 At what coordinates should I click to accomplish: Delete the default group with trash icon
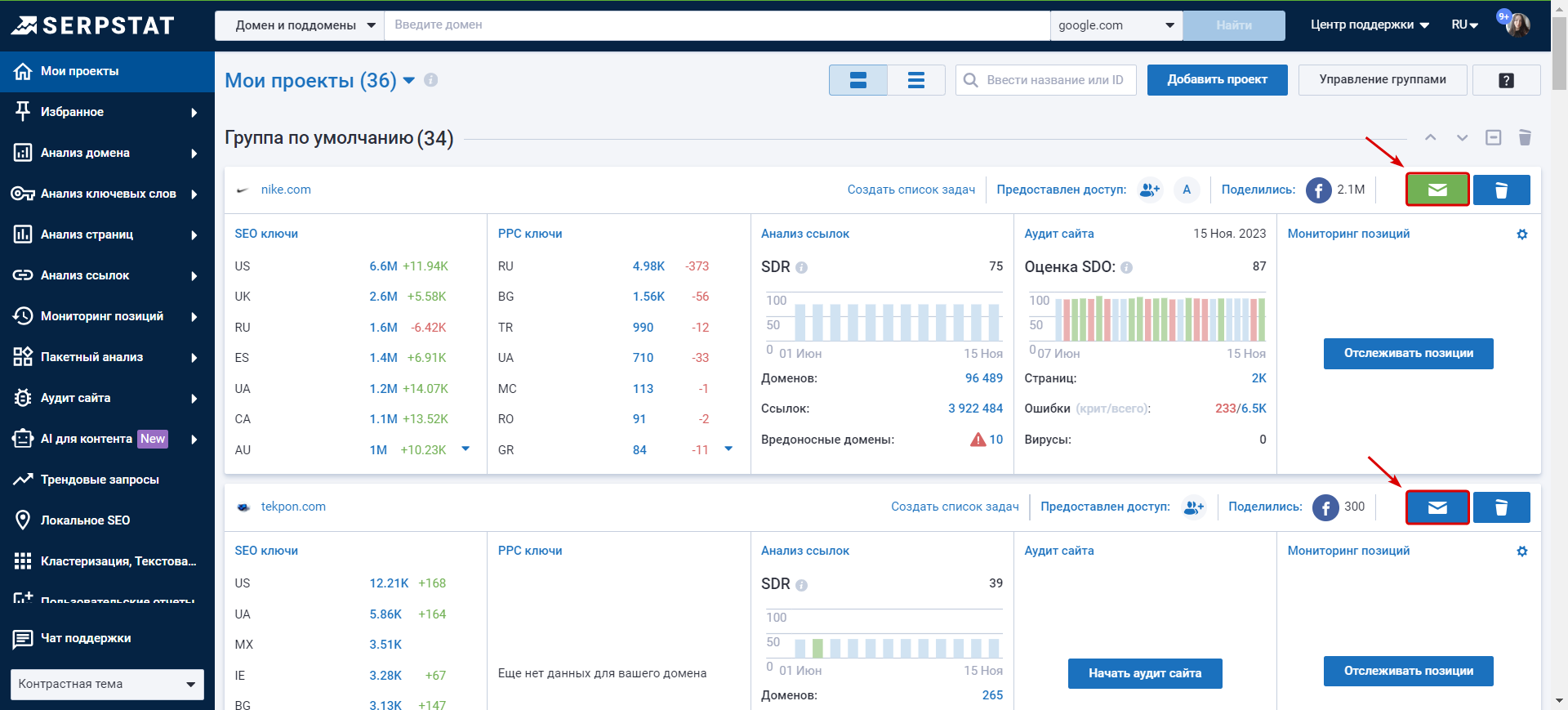point(1524,137)
